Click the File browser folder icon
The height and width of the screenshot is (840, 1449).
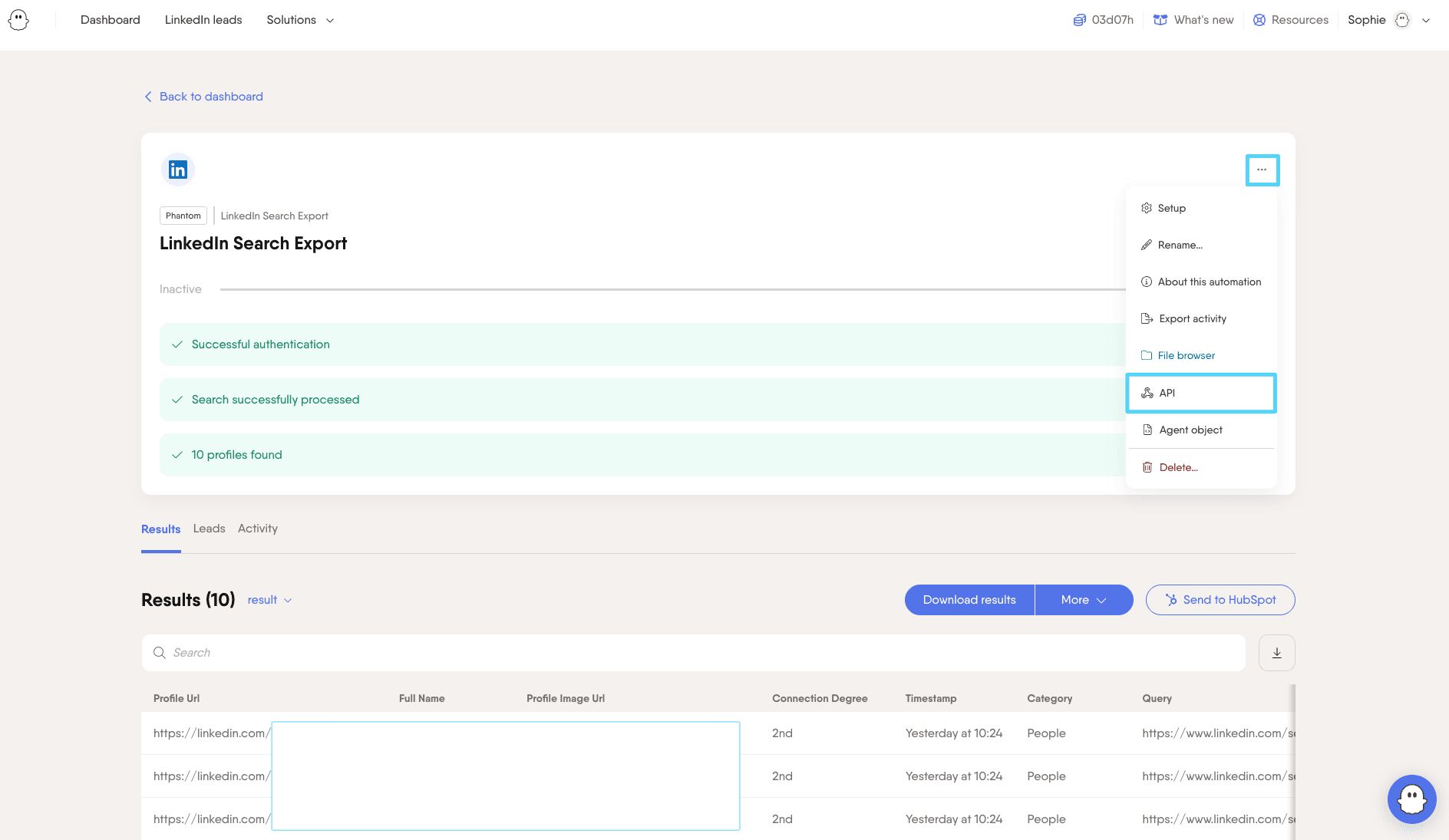click(1147, 355)
